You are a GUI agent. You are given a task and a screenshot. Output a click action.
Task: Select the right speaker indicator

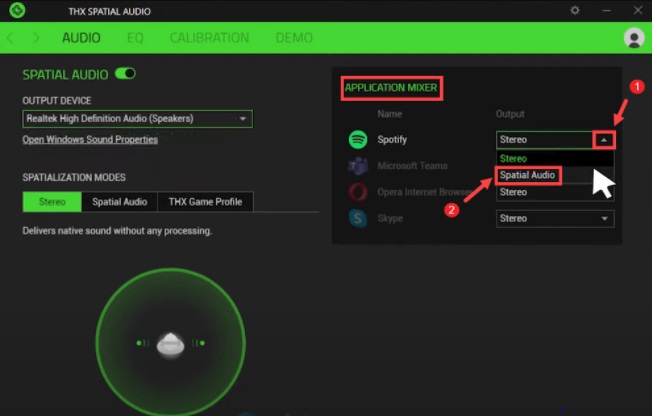pos(199,343)
